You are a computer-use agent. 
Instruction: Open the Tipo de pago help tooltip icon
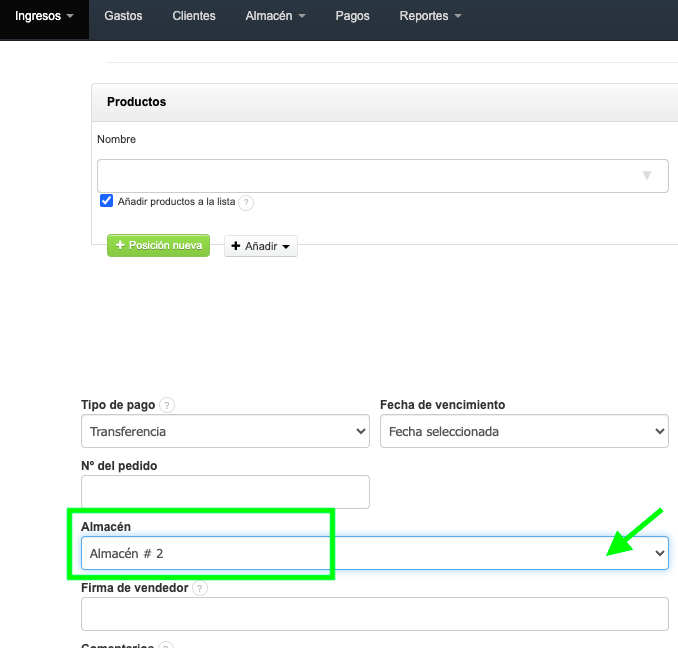pos(167,405)
